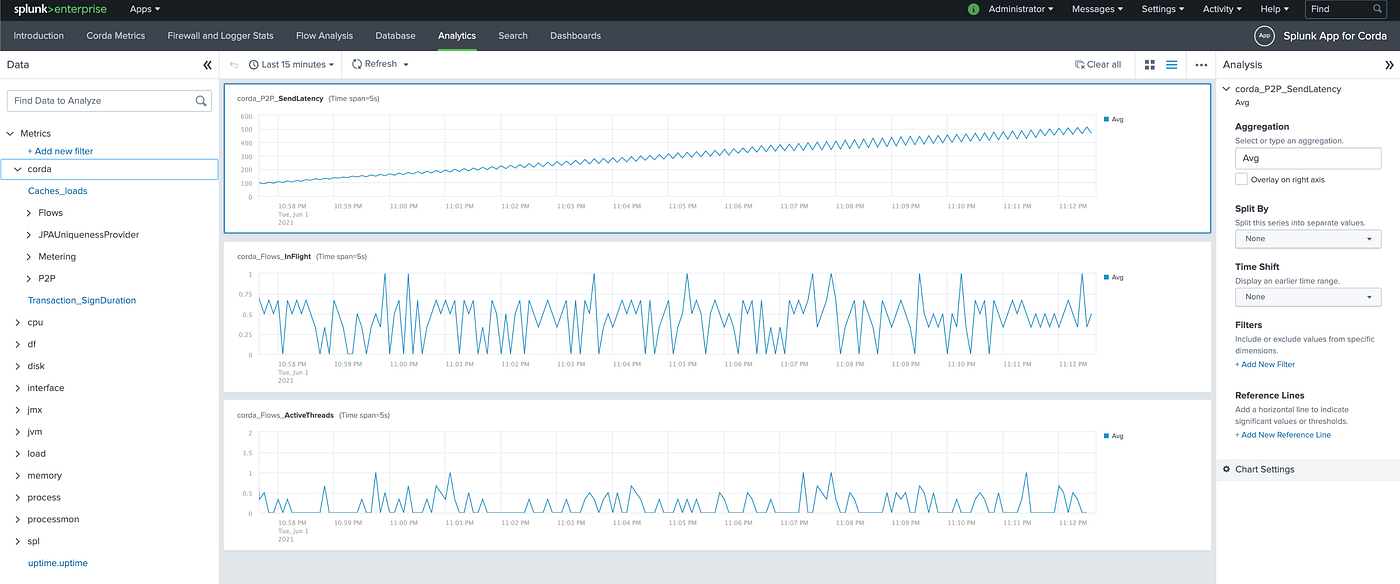Collapse the corda tree node
Viewport: 1400px width, 584px height.
[17, 169]
